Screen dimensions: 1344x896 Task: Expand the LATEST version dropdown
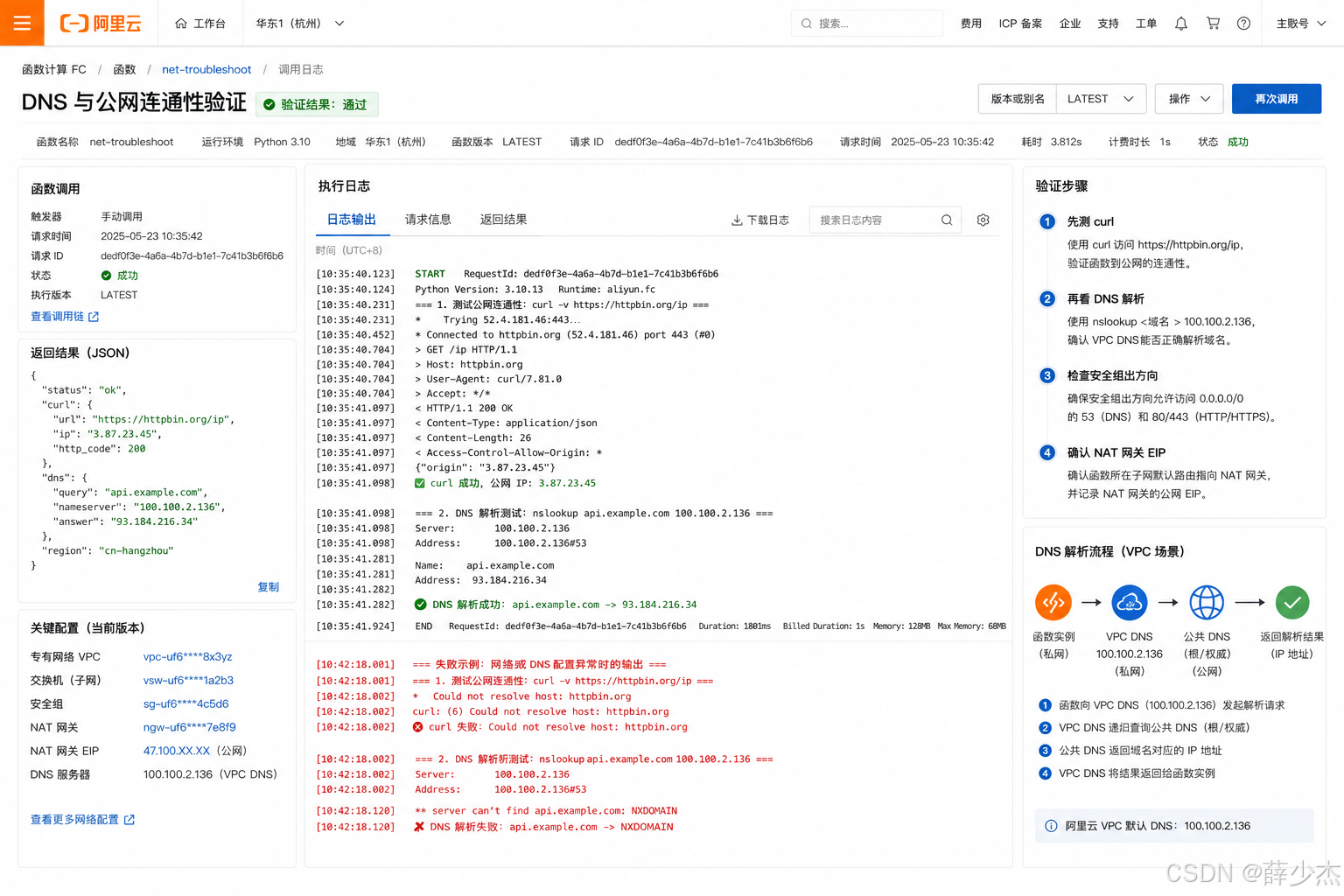(x=1101, y=99)
